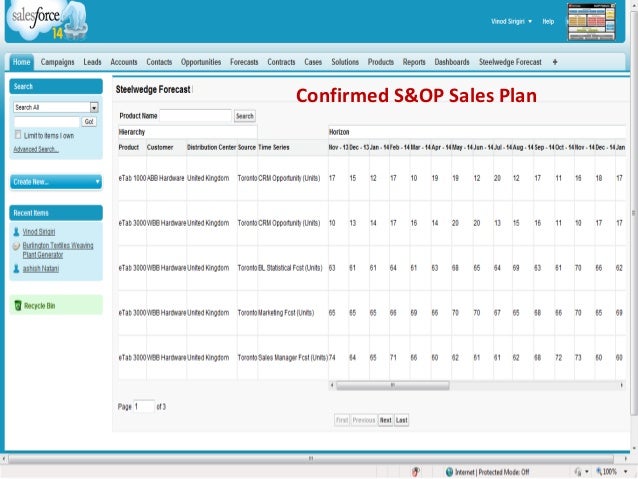Open the Vinod Sirigiri user menu
This screenshot has width=638, height=479.
coord(511,21)
